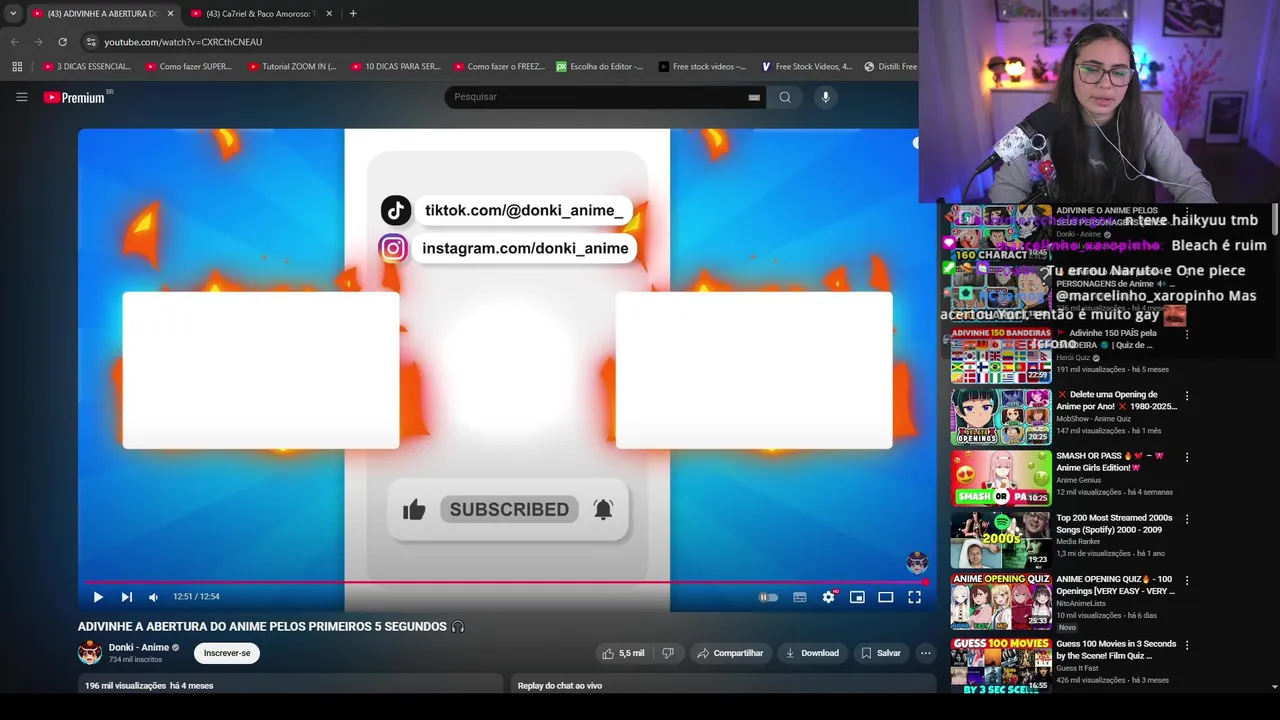Image resolution: width=1280 pixels, height=720 pixels.
Task: Play the paused video
Action: point(98,597)
